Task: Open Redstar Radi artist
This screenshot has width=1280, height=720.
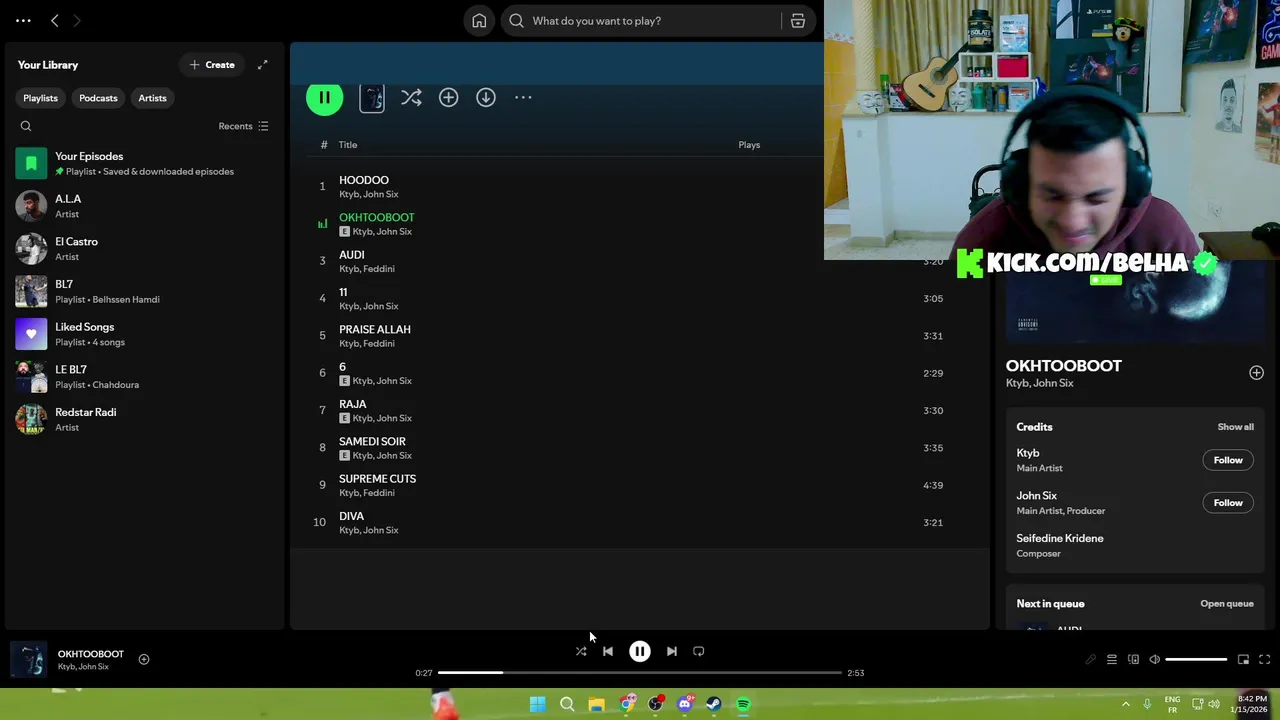Action: pyautogui.click(x=145, y=419)
